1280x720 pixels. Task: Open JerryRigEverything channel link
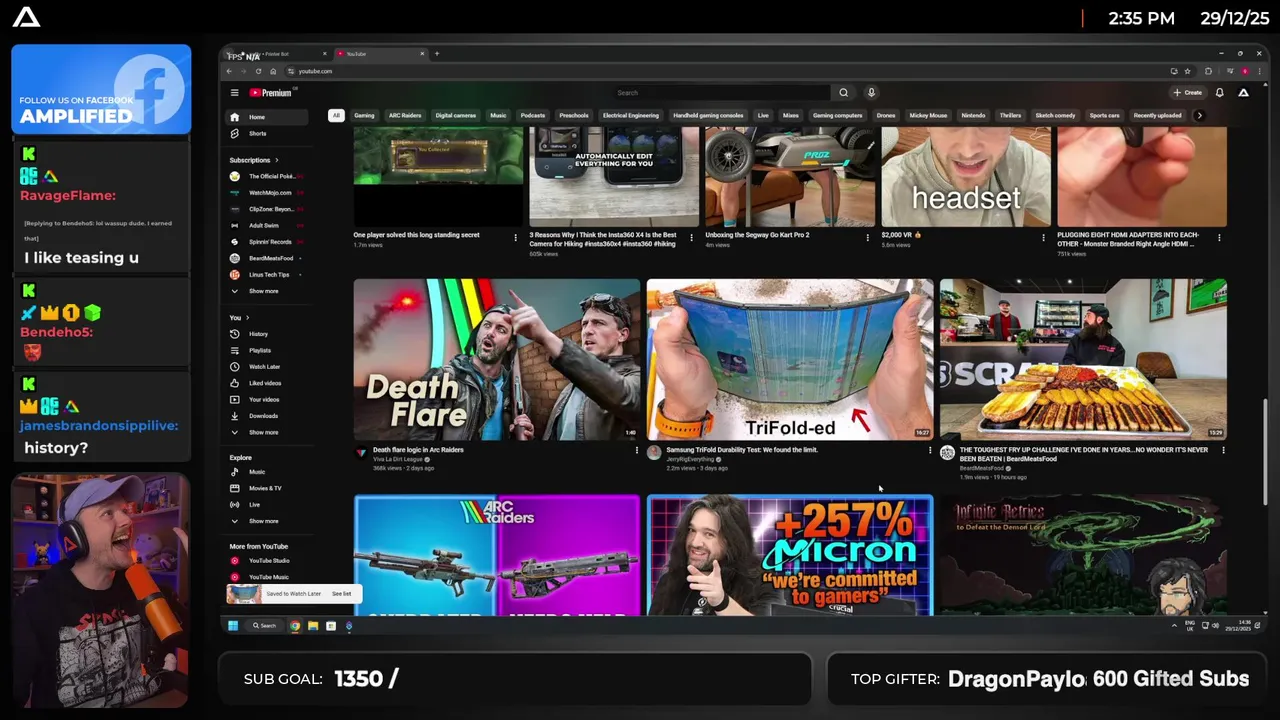(x=691, y=459)
